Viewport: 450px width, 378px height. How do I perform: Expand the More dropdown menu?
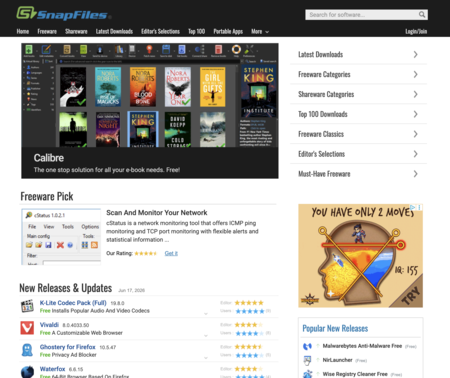tap(260, 31)
